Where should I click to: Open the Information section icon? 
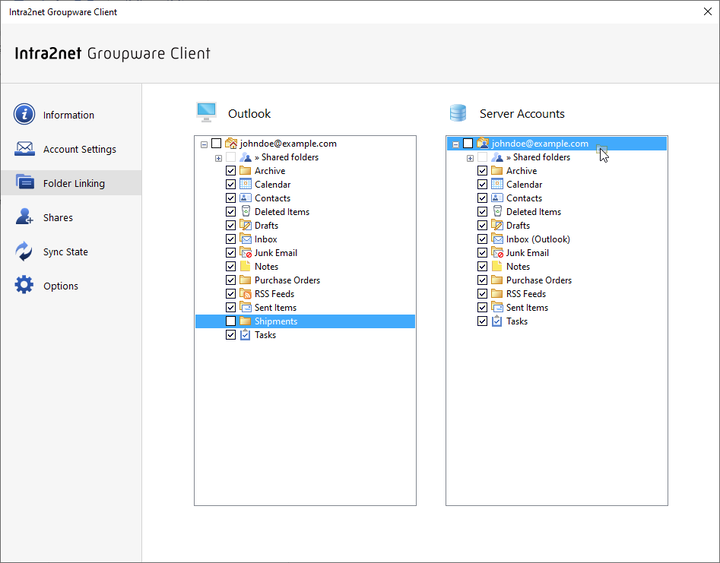click(x=24, y=114)
